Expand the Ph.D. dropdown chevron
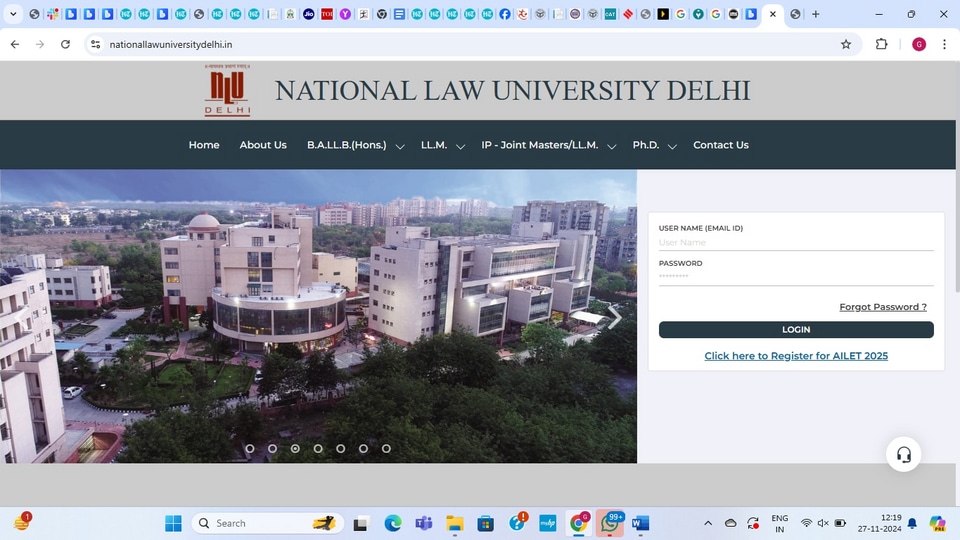The height and width of the screenshot is (540, 960). [672, 146]
